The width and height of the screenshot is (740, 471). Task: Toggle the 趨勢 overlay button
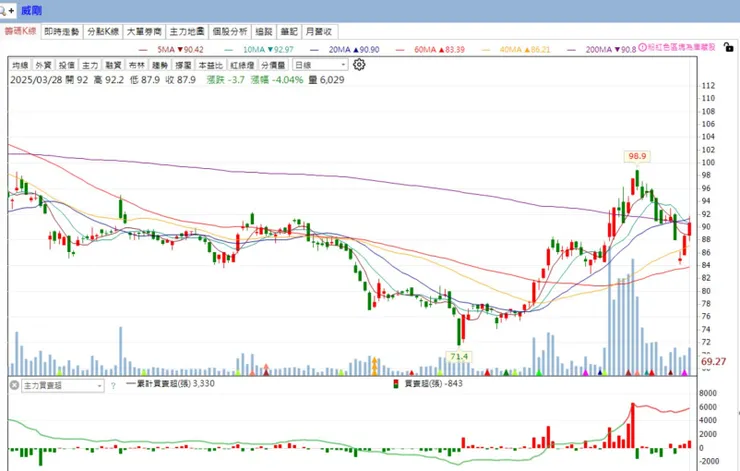[x=160, y=65]
